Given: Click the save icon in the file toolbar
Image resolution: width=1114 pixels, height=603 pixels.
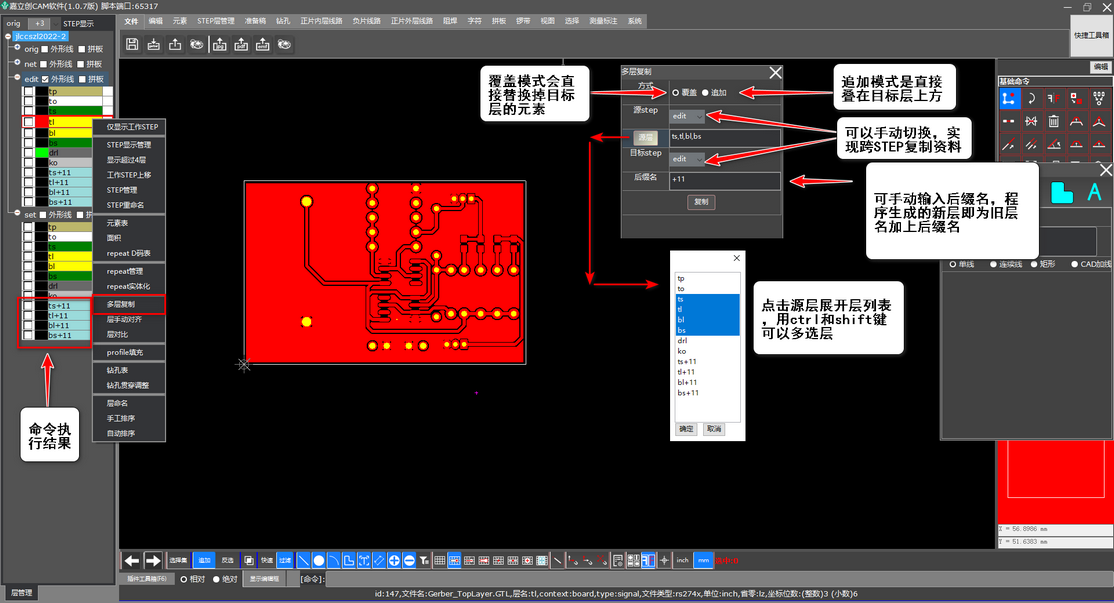Looking at the screenshot, I should click(x=132, y=45).
